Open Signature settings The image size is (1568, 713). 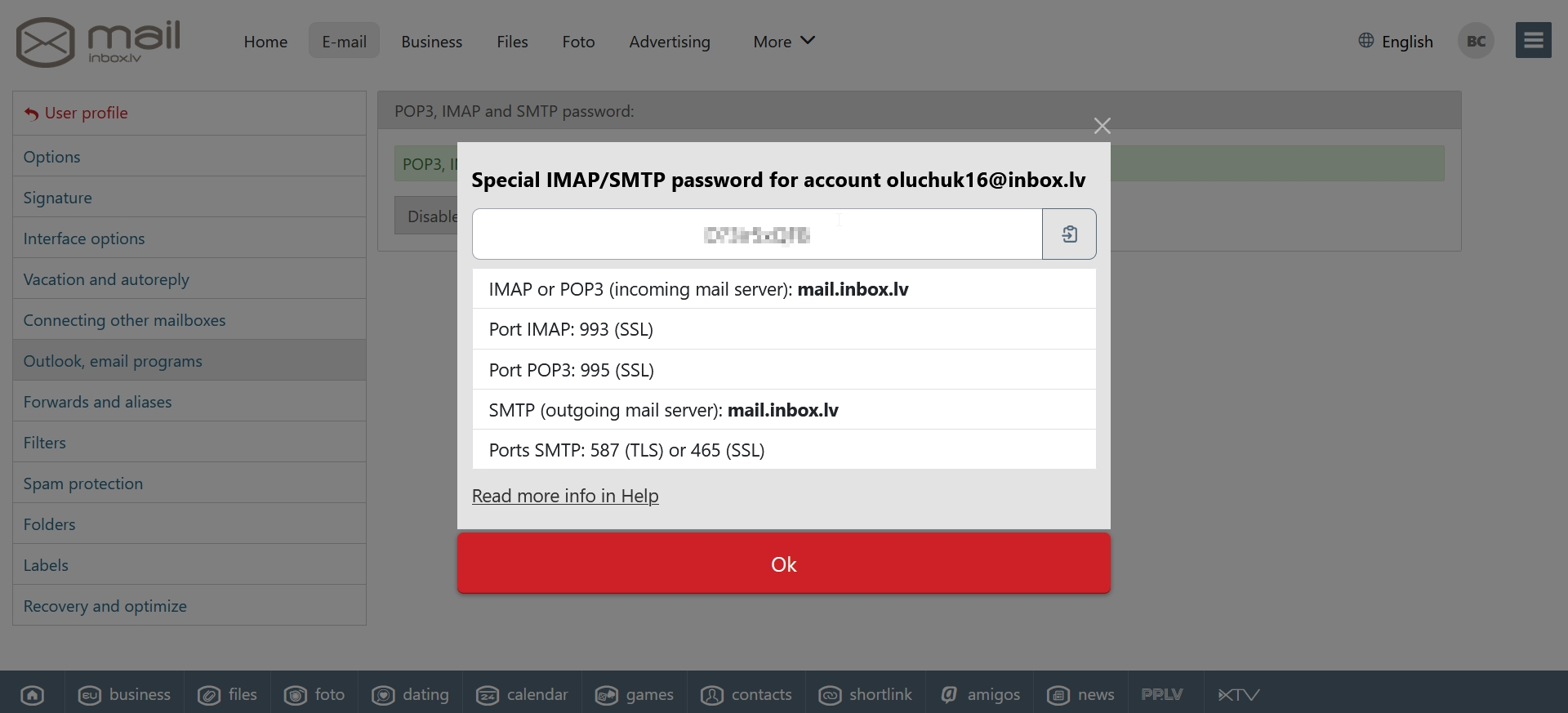189,197
